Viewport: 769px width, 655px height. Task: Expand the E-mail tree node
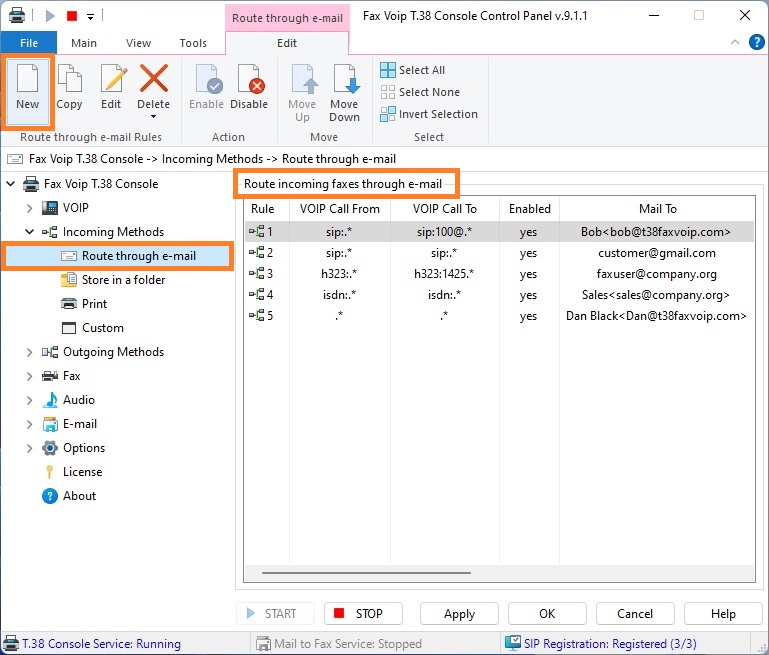point(29,424)
